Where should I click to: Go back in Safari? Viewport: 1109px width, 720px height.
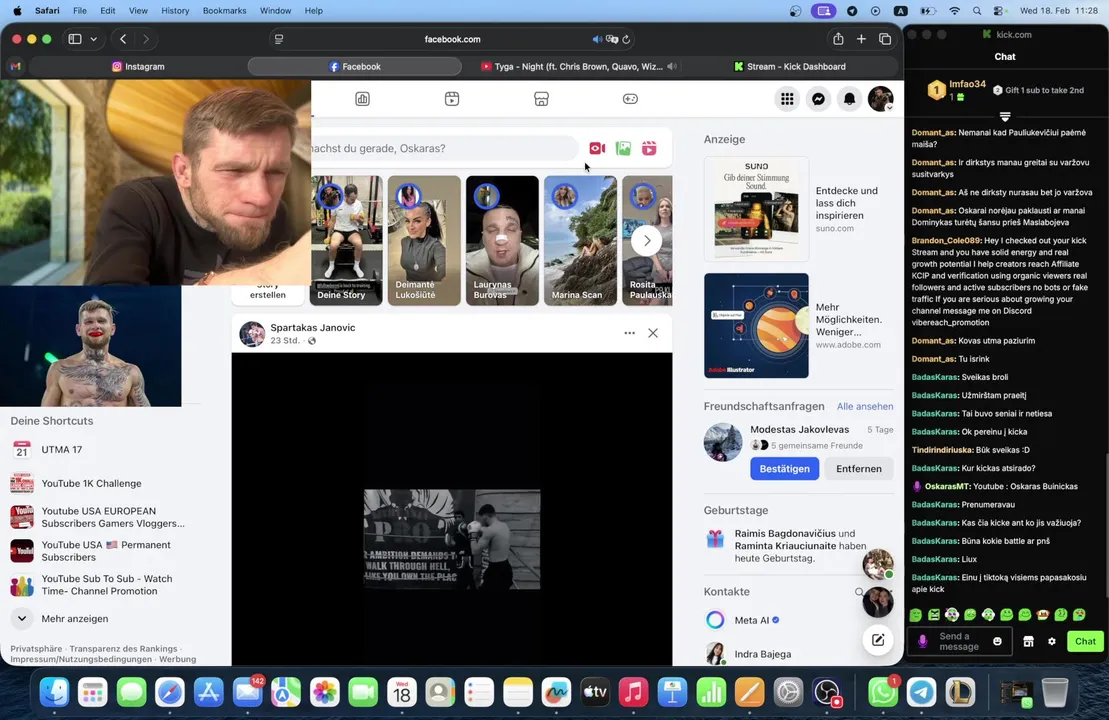click(123, 40)
